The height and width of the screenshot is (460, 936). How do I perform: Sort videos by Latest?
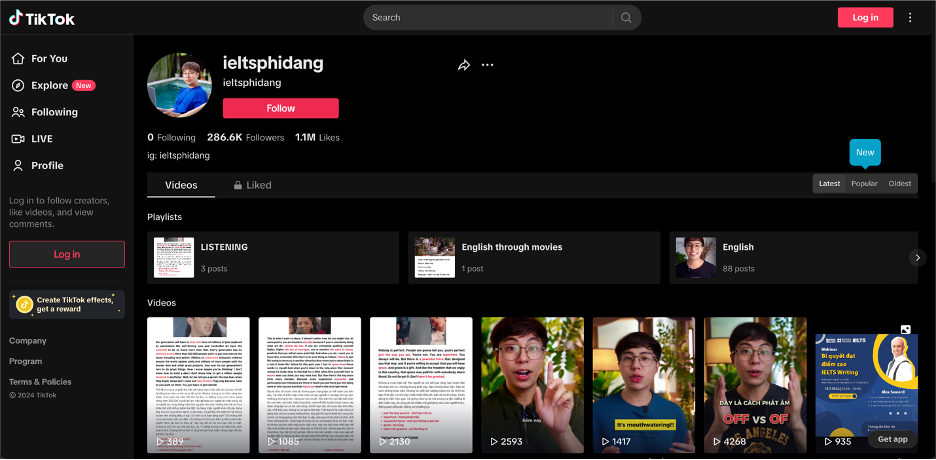829,183
